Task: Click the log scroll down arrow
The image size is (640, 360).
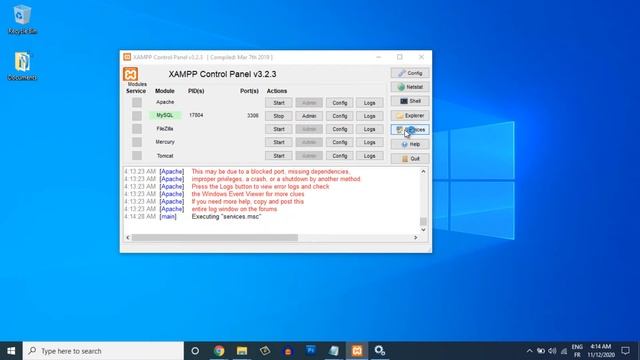Action: [423, 229]
